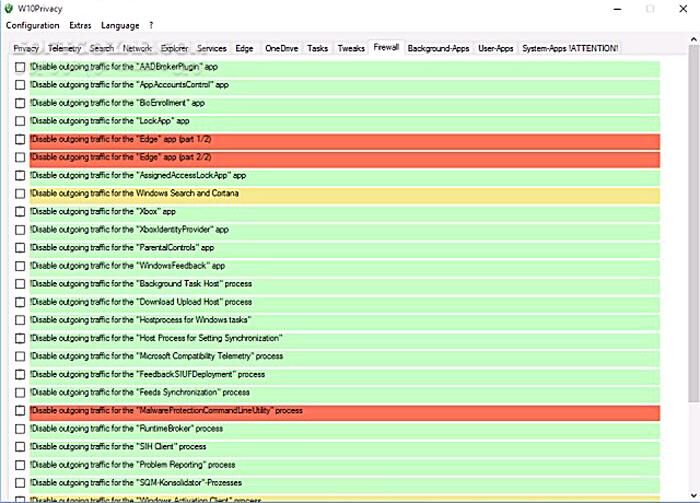The width and height of the screenshot is (700, 503).
Task: Enable the "AADBrokerPlugin" app traffic checkbox
Action: pyautogui.click(x=20, y=67)
